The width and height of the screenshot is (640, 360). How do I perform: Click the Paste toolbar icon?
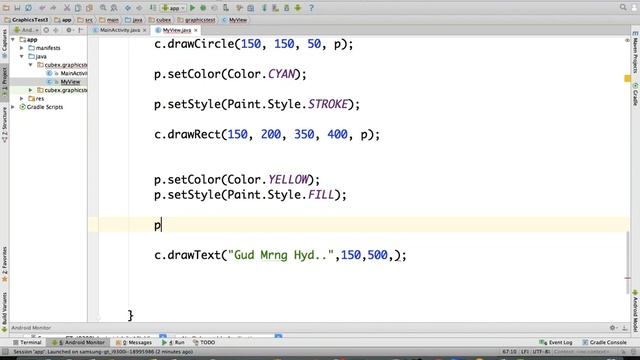[89, 8]
